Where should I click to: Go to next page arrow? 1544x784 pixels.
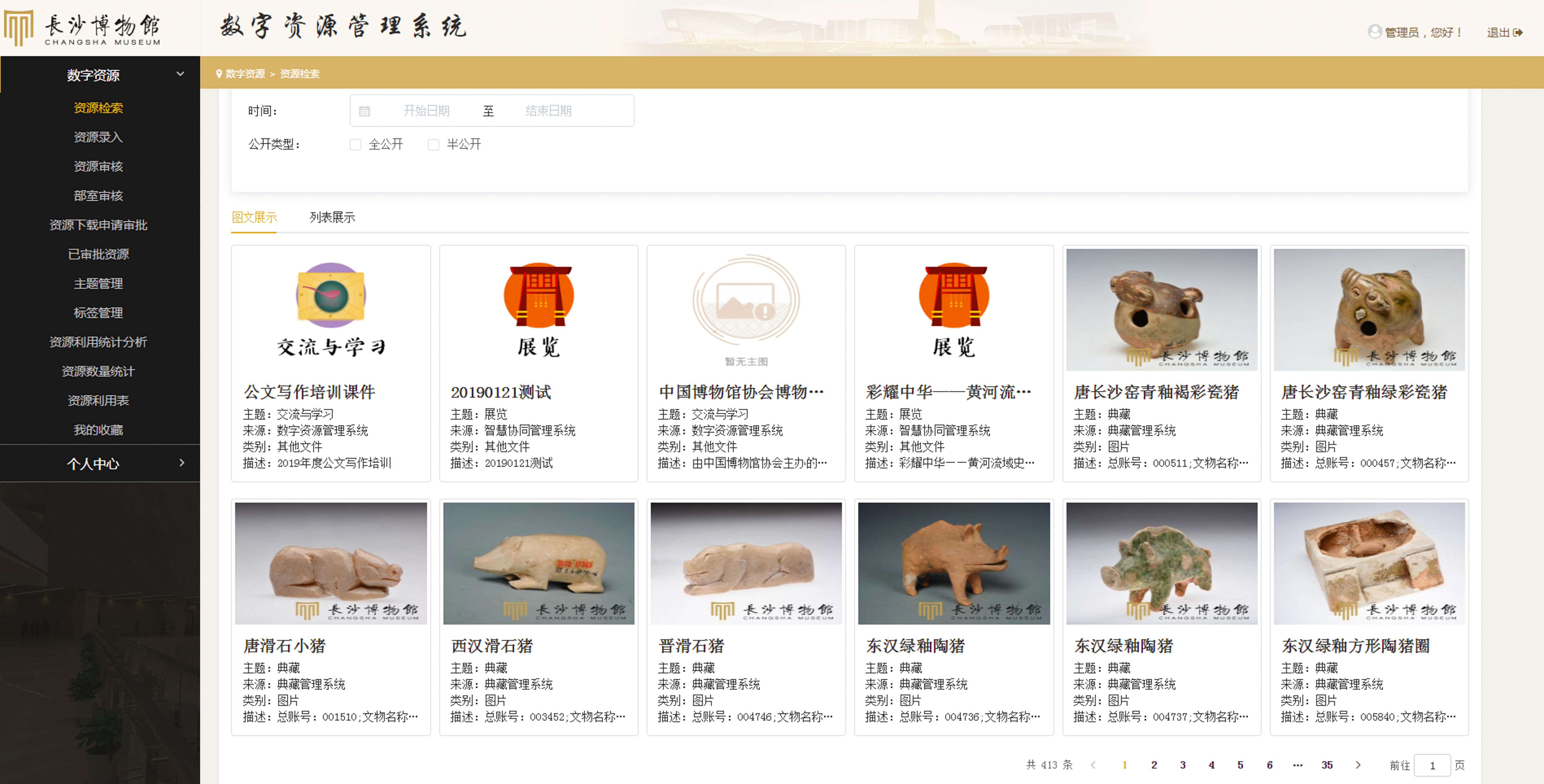[1358, 765]
